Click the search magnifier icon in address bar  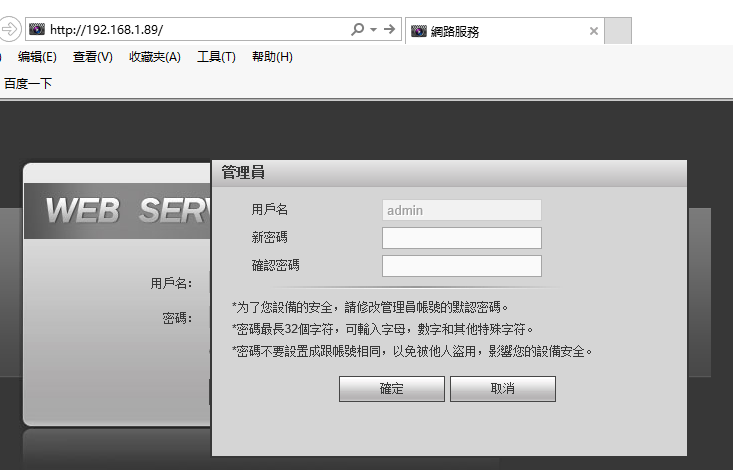click(358, 29)
